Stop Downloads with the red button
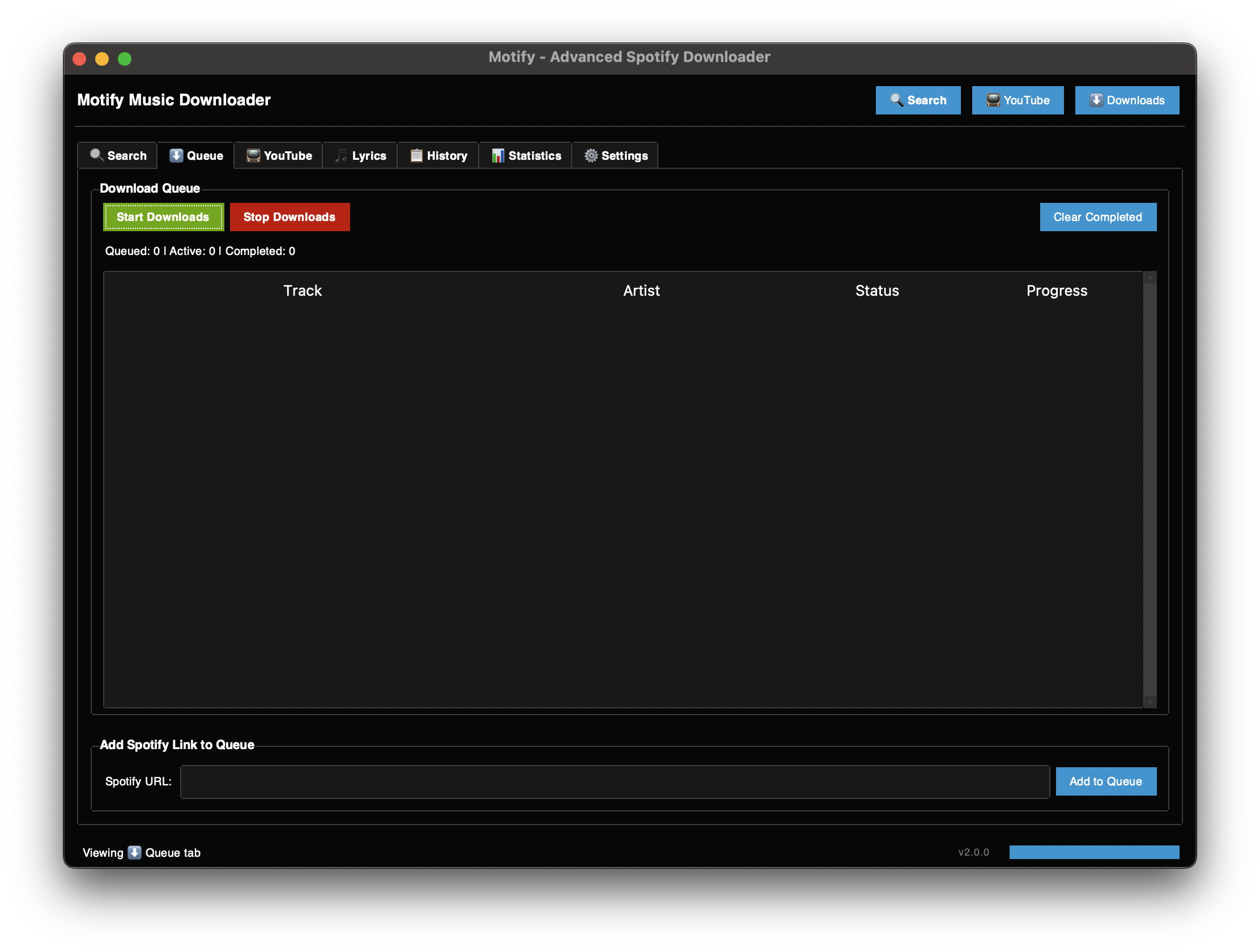The height and width of the screenshot is (952, 1260). [x=290, y=217]
